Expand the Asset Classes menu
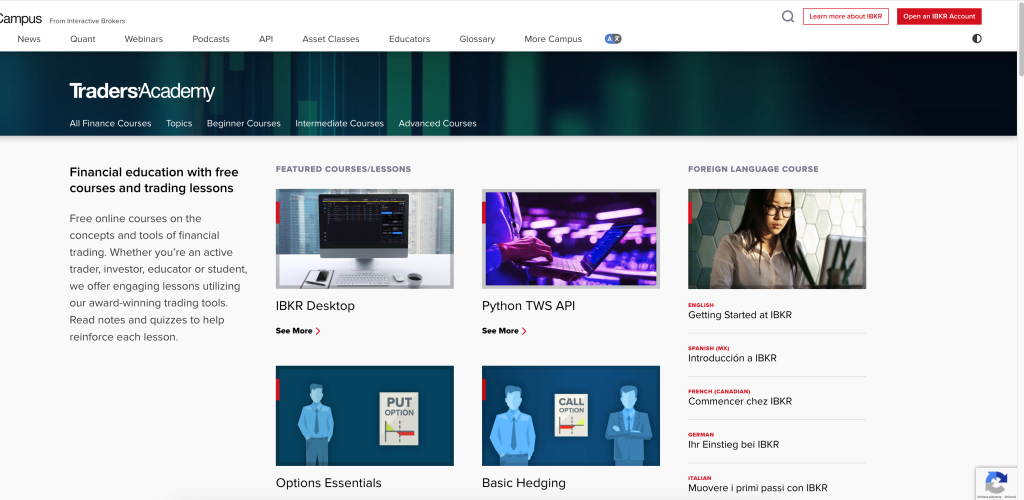This screenshot has height=500, width=1024. coord(330,39)
